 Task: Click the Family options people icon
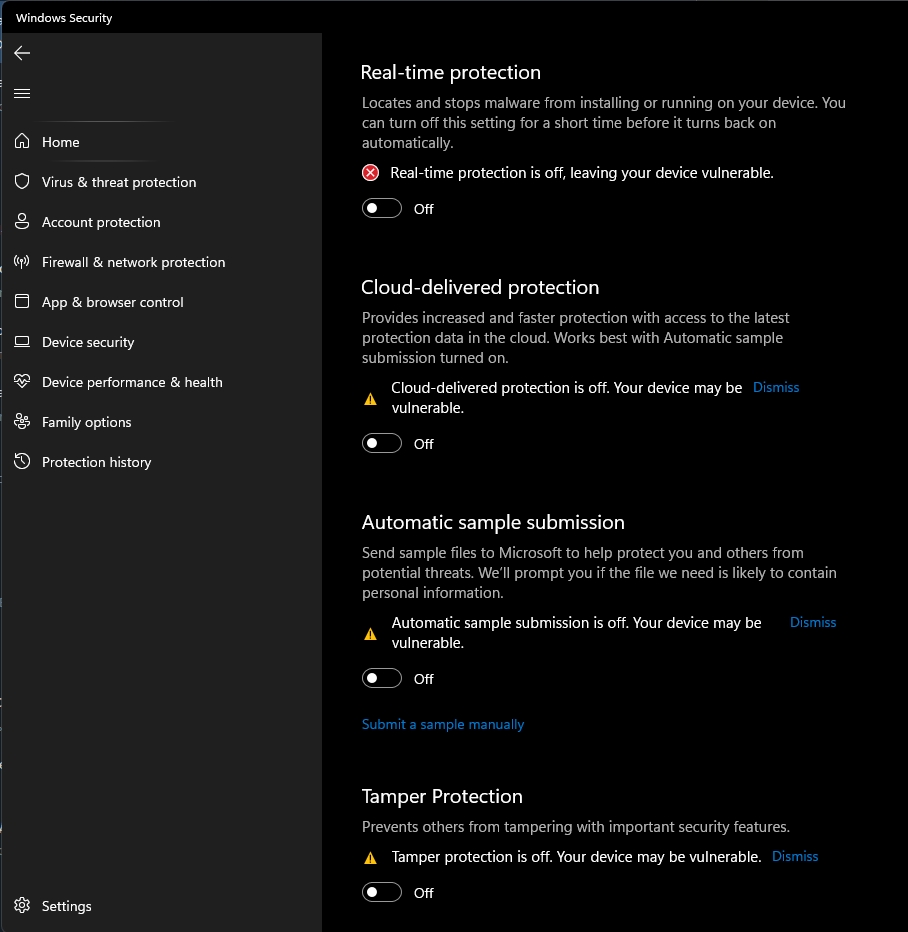[x=22, y=422]
